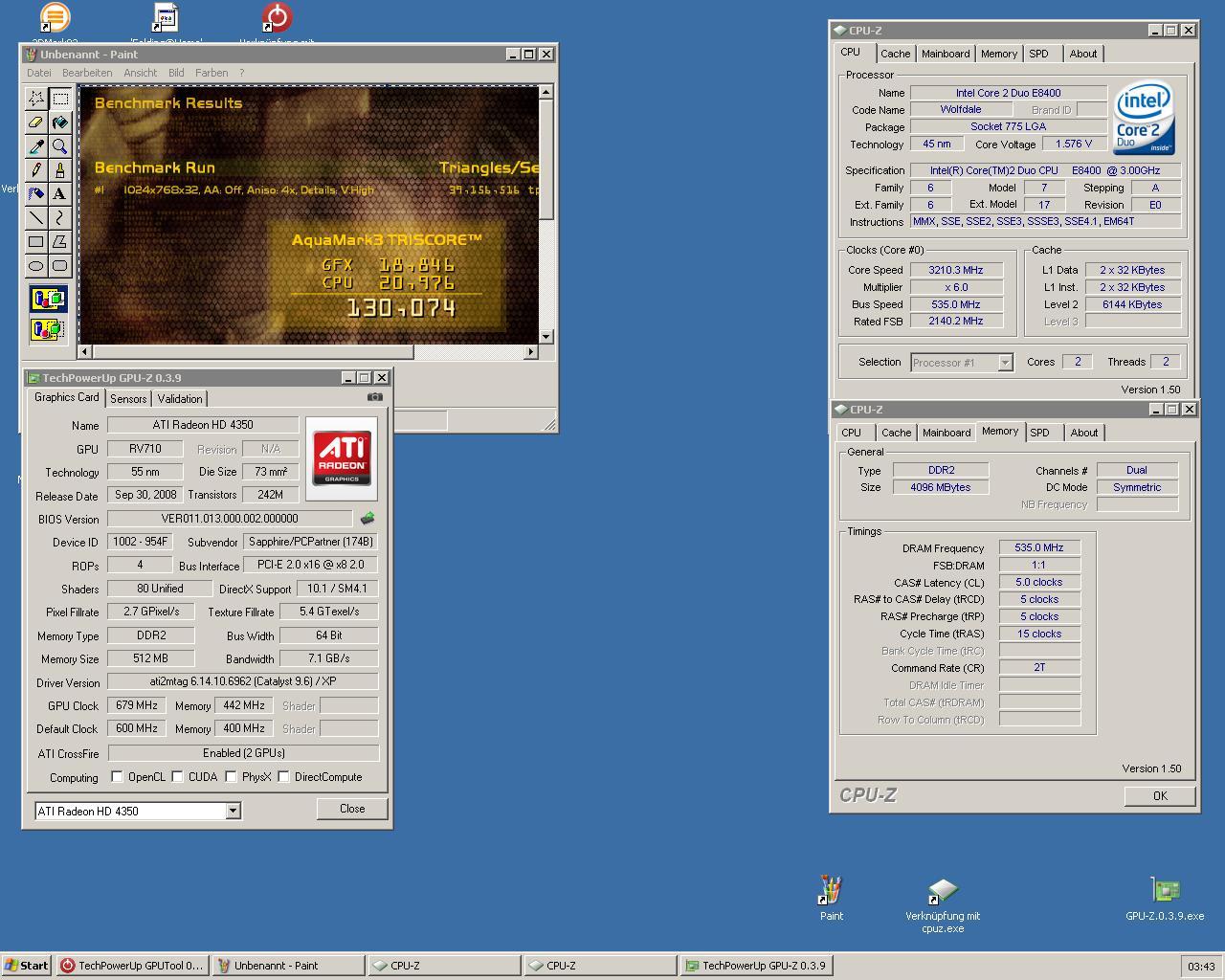Open the question mark Help menu in Paint
The image size is (1225, 980).
click(241, 73)
